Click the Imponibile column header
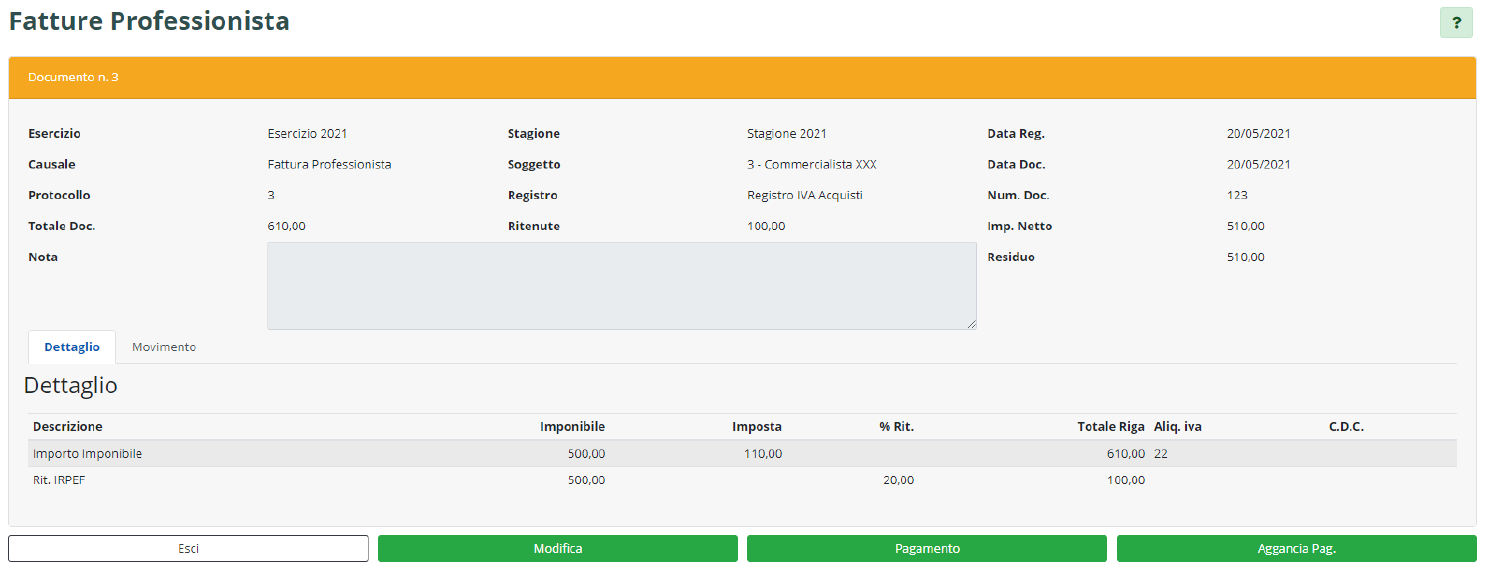1488x579 pixels. 572,427
